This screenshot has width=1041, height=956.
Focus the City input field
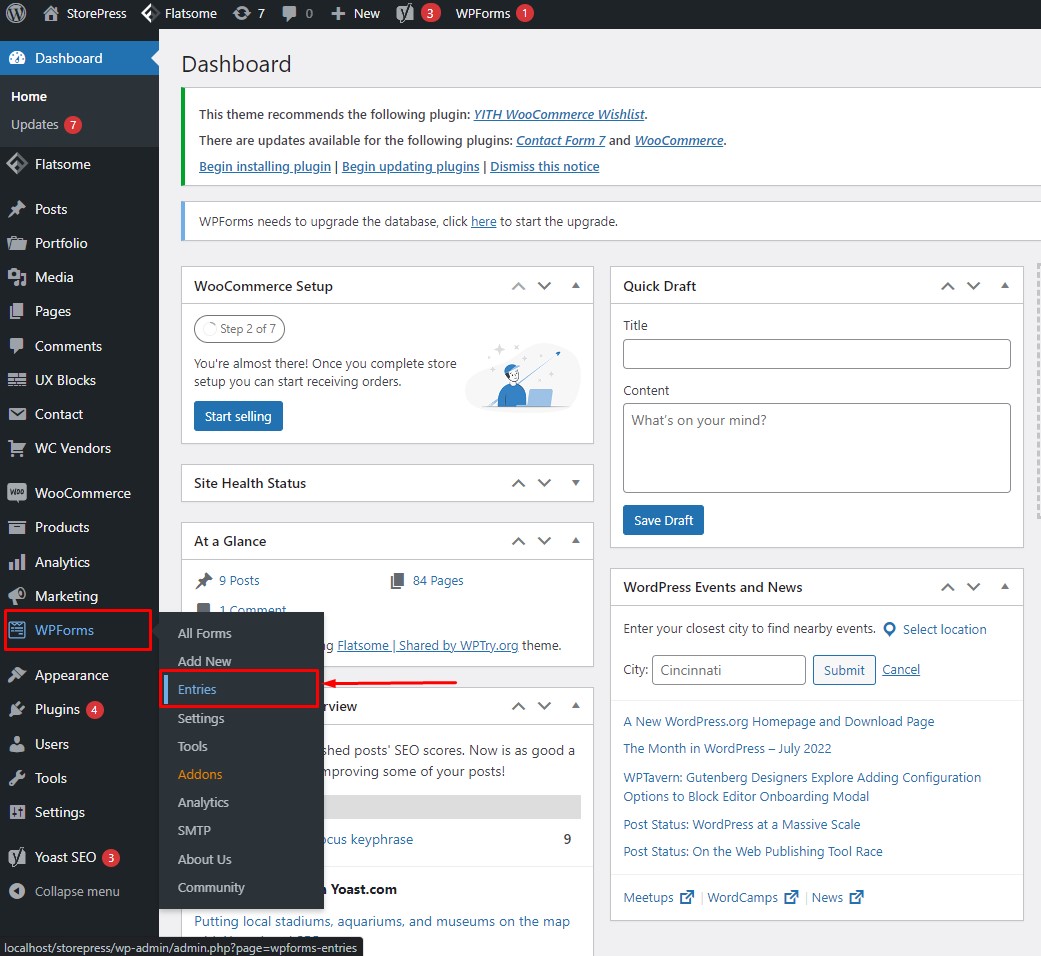(x=729, y=670)
